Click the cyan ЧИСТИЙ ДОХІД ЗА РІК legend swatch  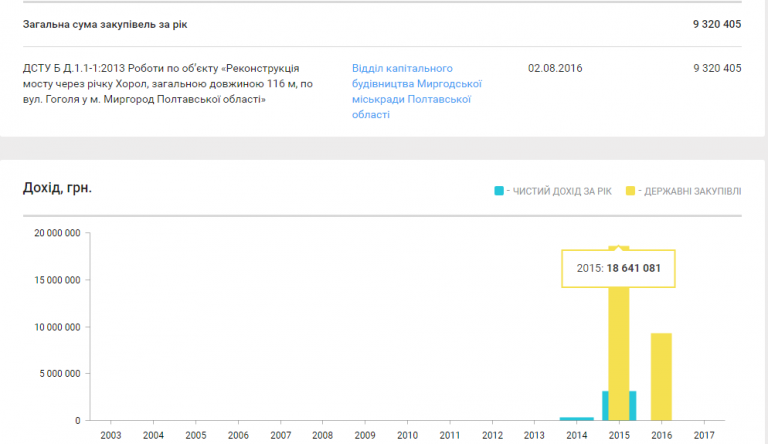(500, 190)
